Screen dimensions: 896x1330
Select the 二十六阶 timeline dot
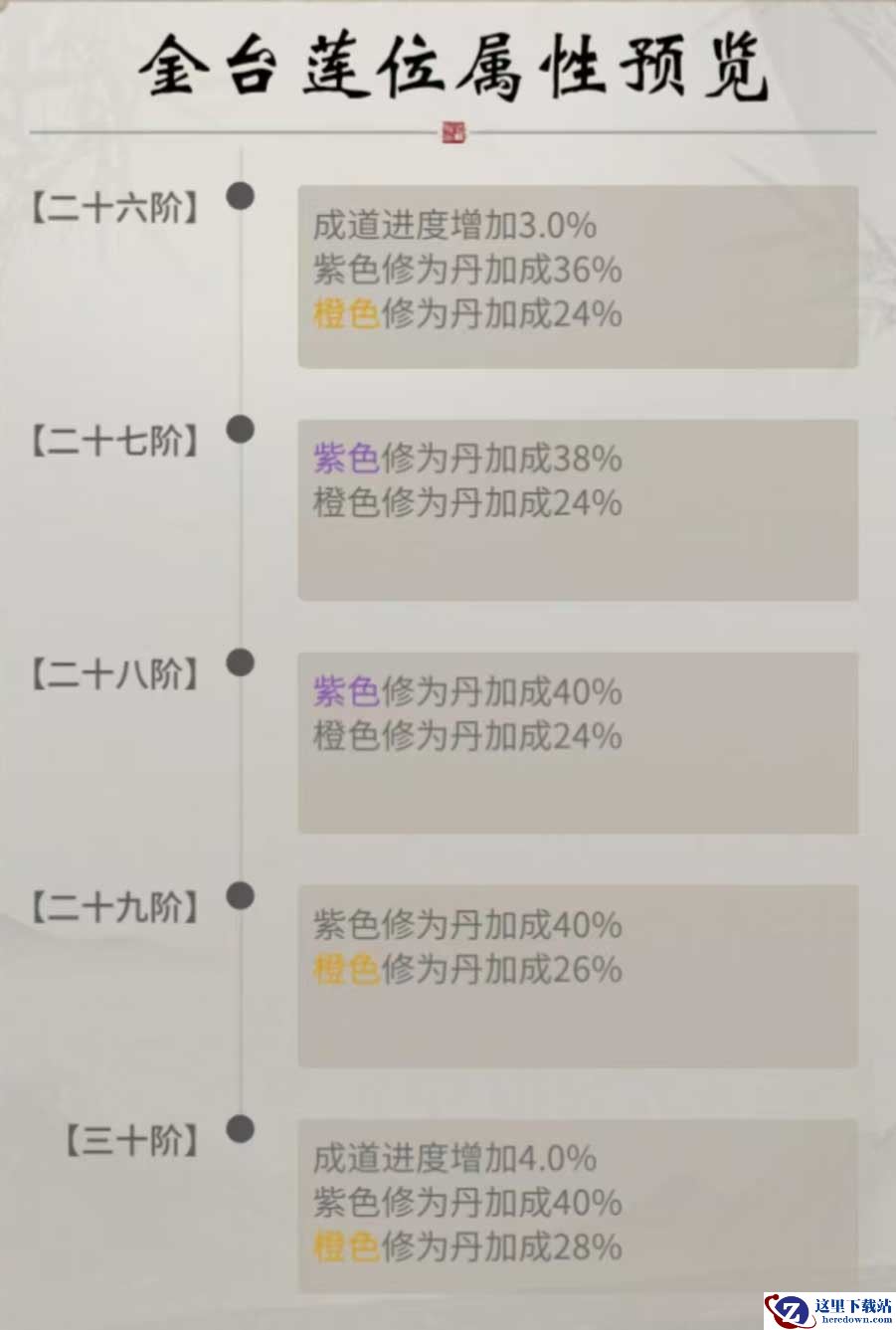(x=240, y=195)
